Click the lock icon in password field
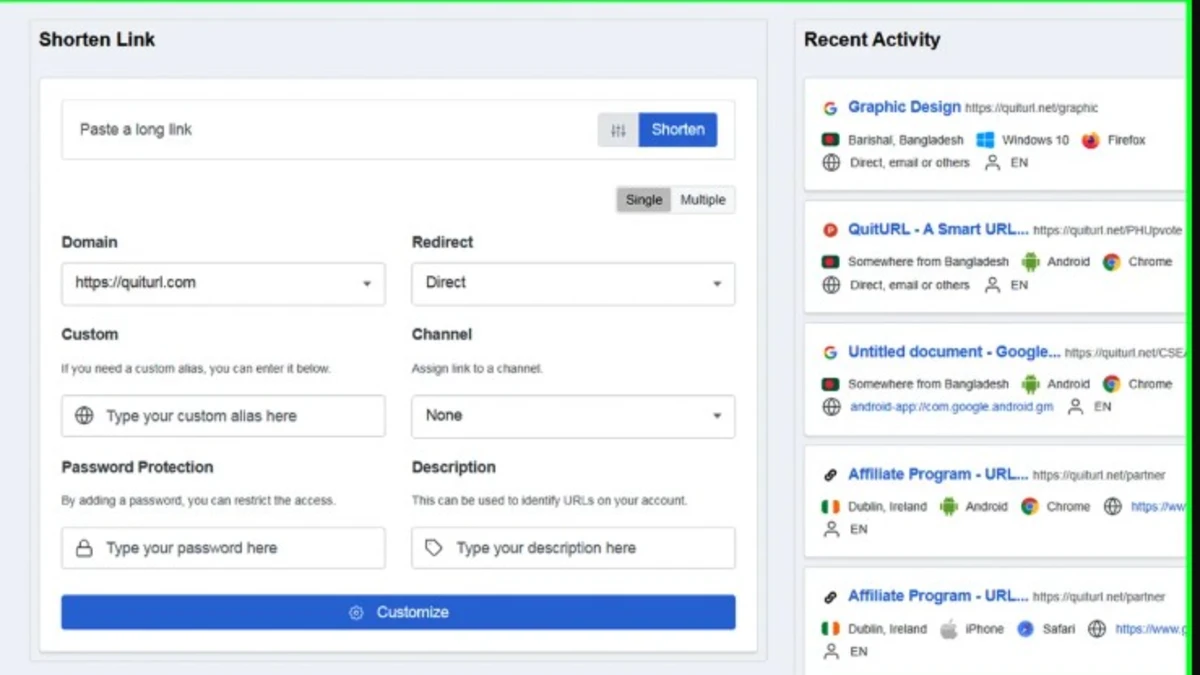 84,548
